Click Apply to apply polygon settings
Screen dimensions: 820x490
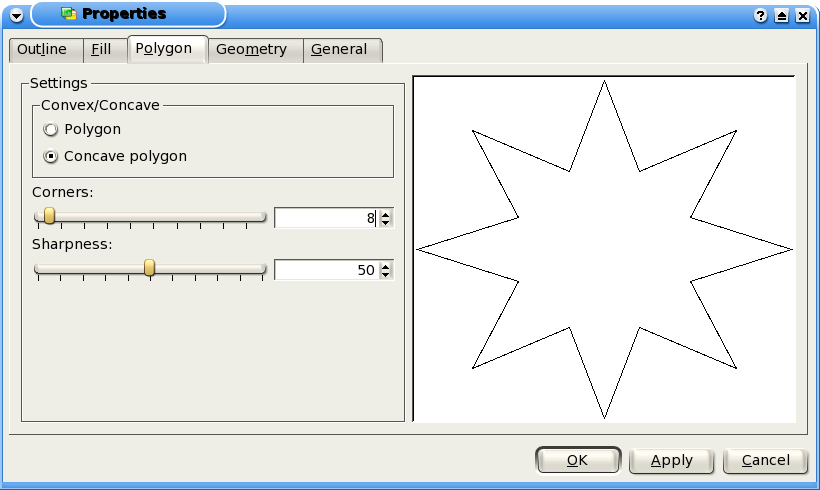pyautogui.click(x=671, y=460)
